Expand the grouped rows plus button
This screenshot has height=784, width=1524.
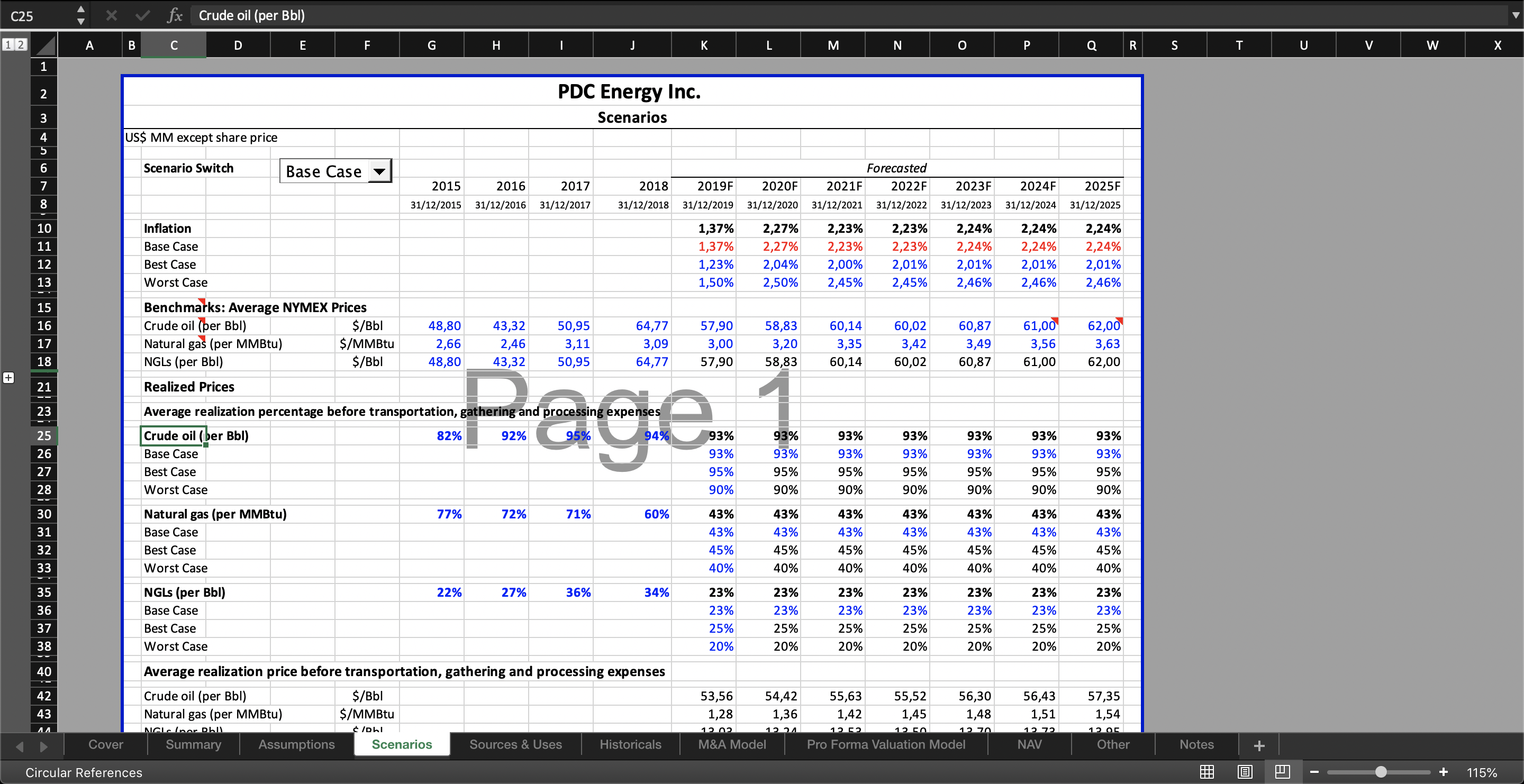pyautogui.click(x=9, y=377)
